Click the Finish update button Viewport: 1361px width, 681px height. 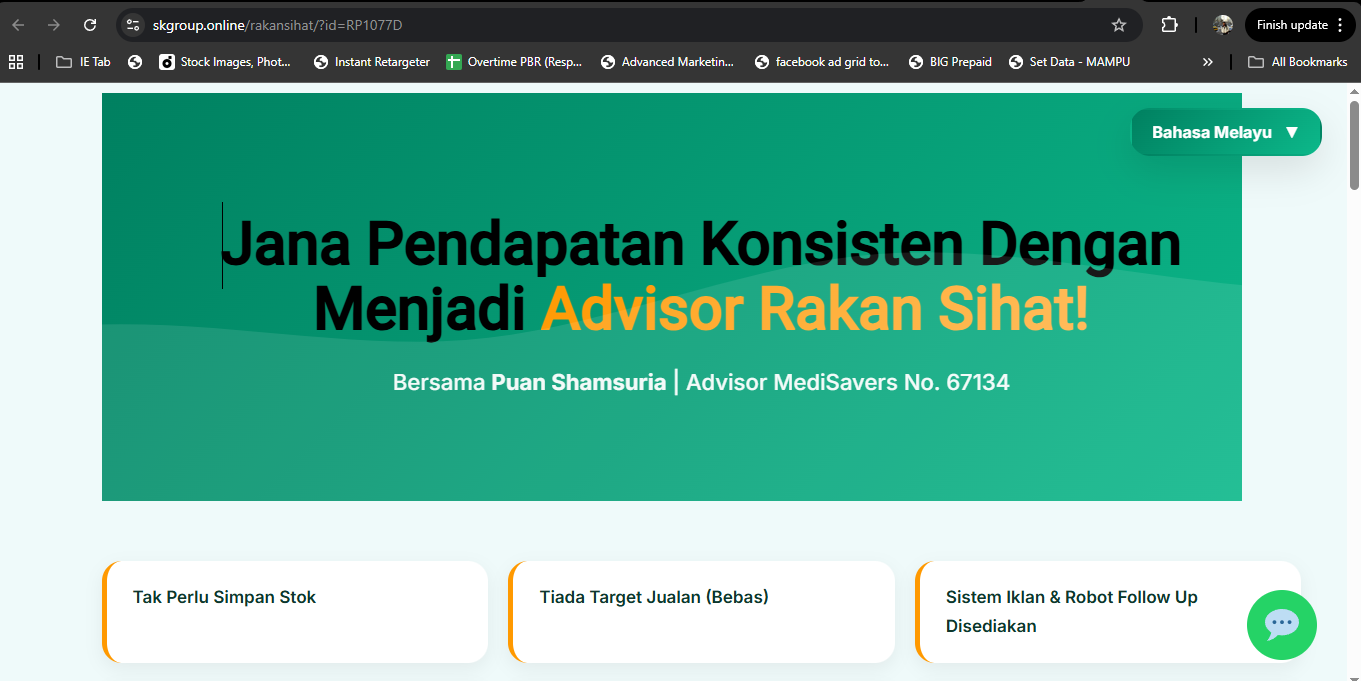click(x=1293, y=24)
